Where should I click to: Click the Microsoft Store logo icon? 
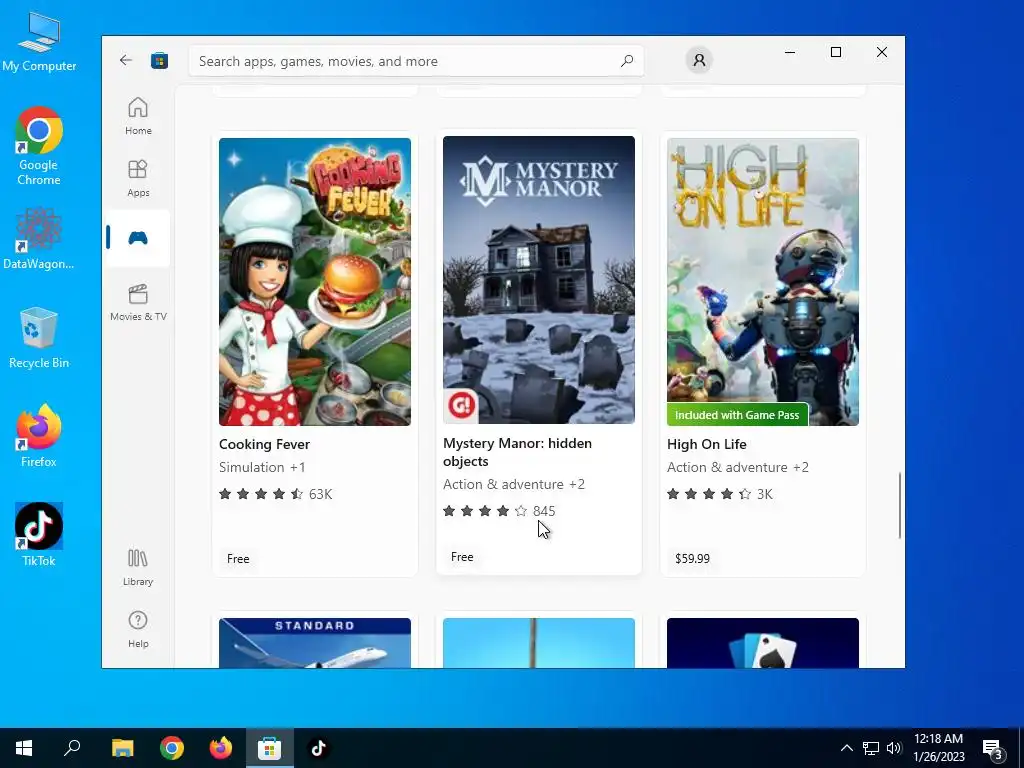[x=159, y=61]
